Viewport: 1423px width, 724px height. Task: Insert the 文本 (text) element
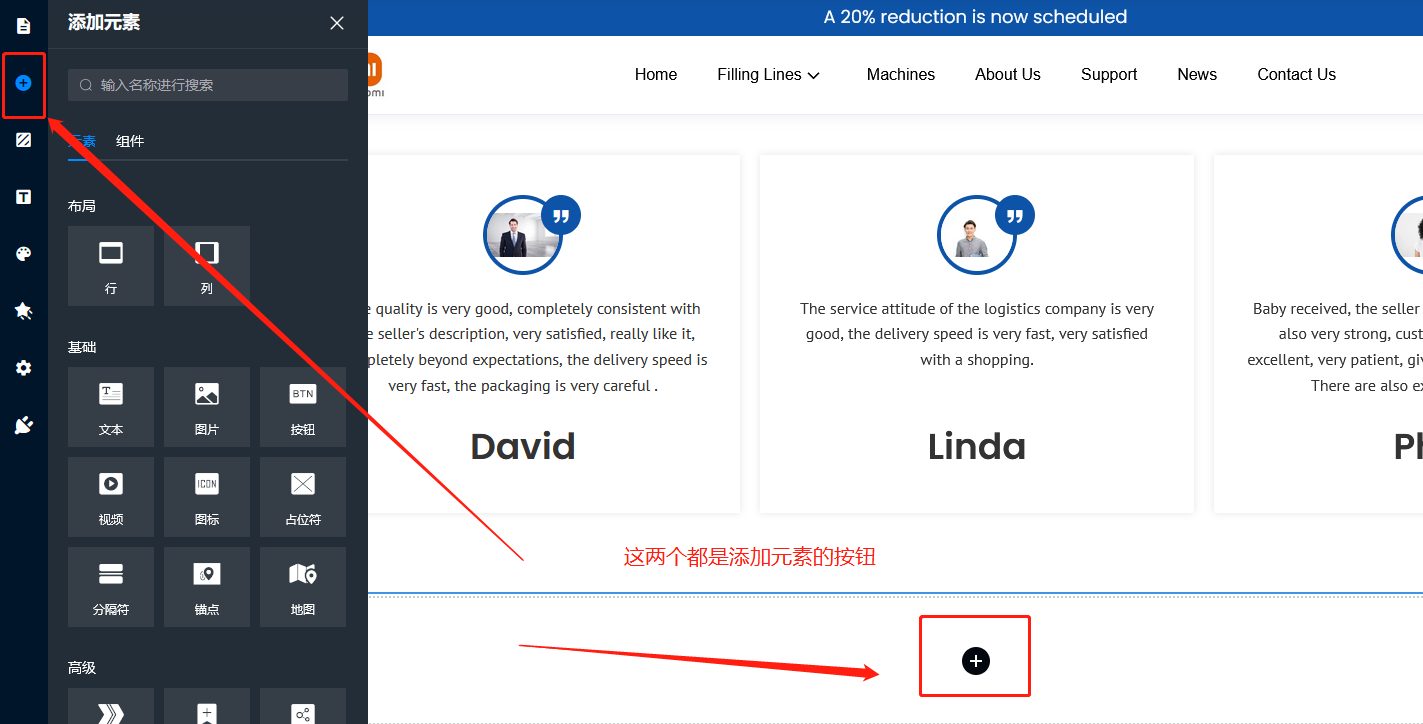(x=111, y=406)
